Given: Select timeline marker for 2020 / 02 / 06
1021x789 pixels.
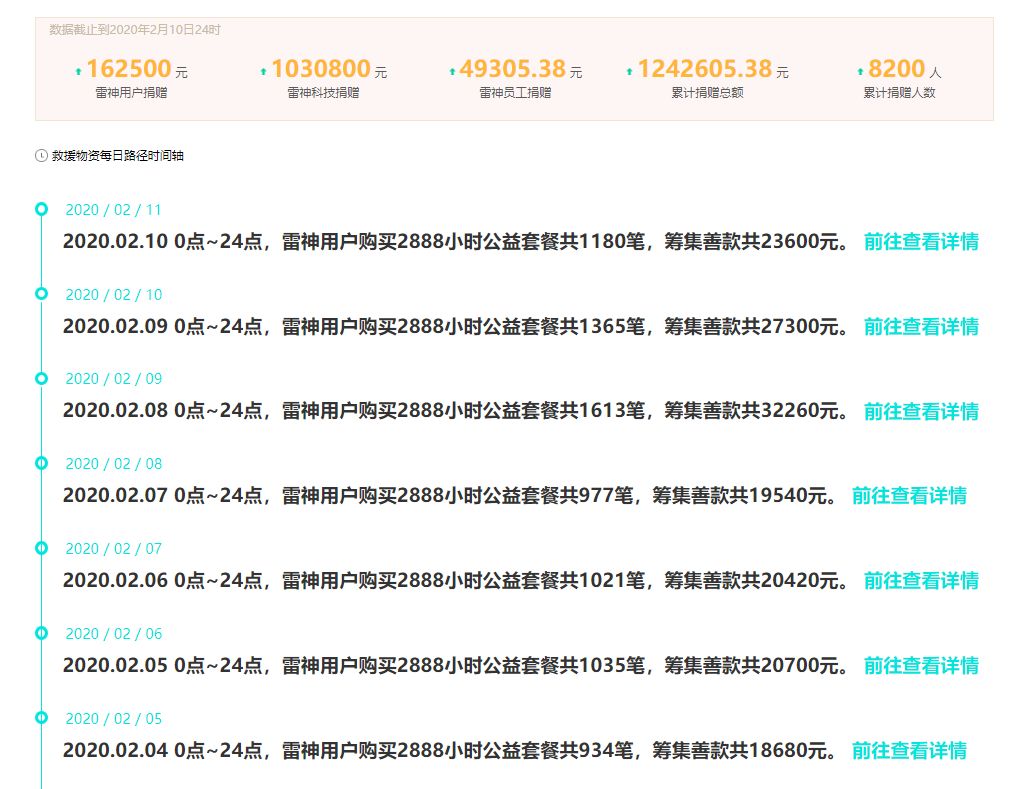Looking at the screenshot, I should click(41, 633).
